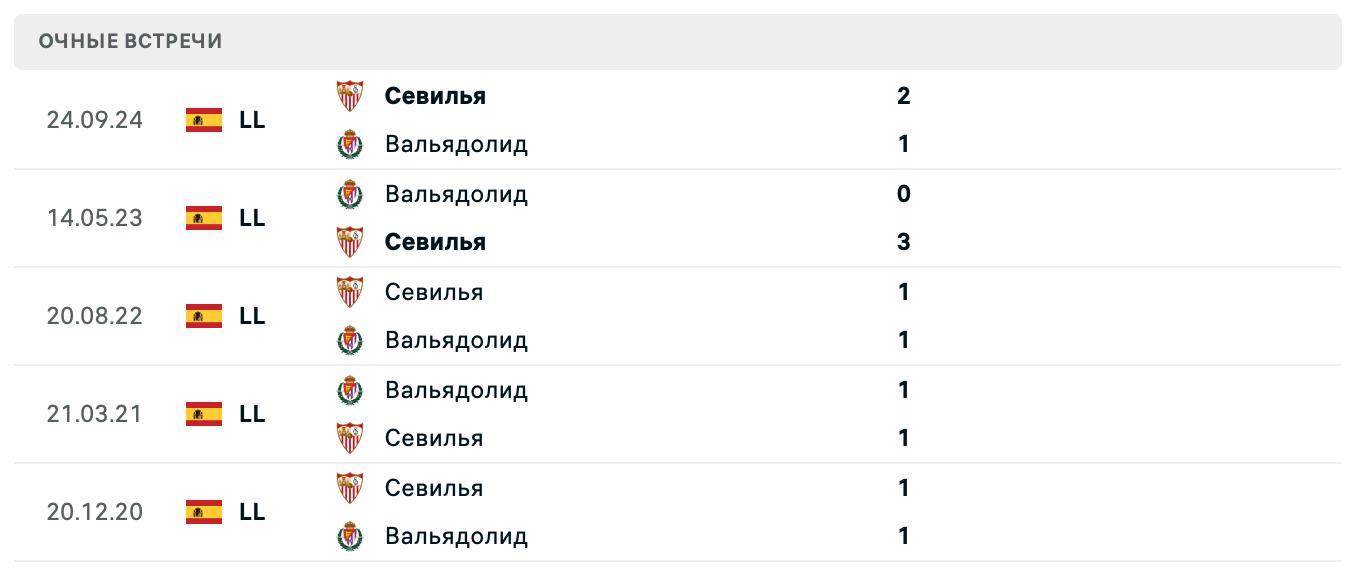Click the Sevilla crest in the 20.08.22 match

pyautogui.click(x=351, y=291)
